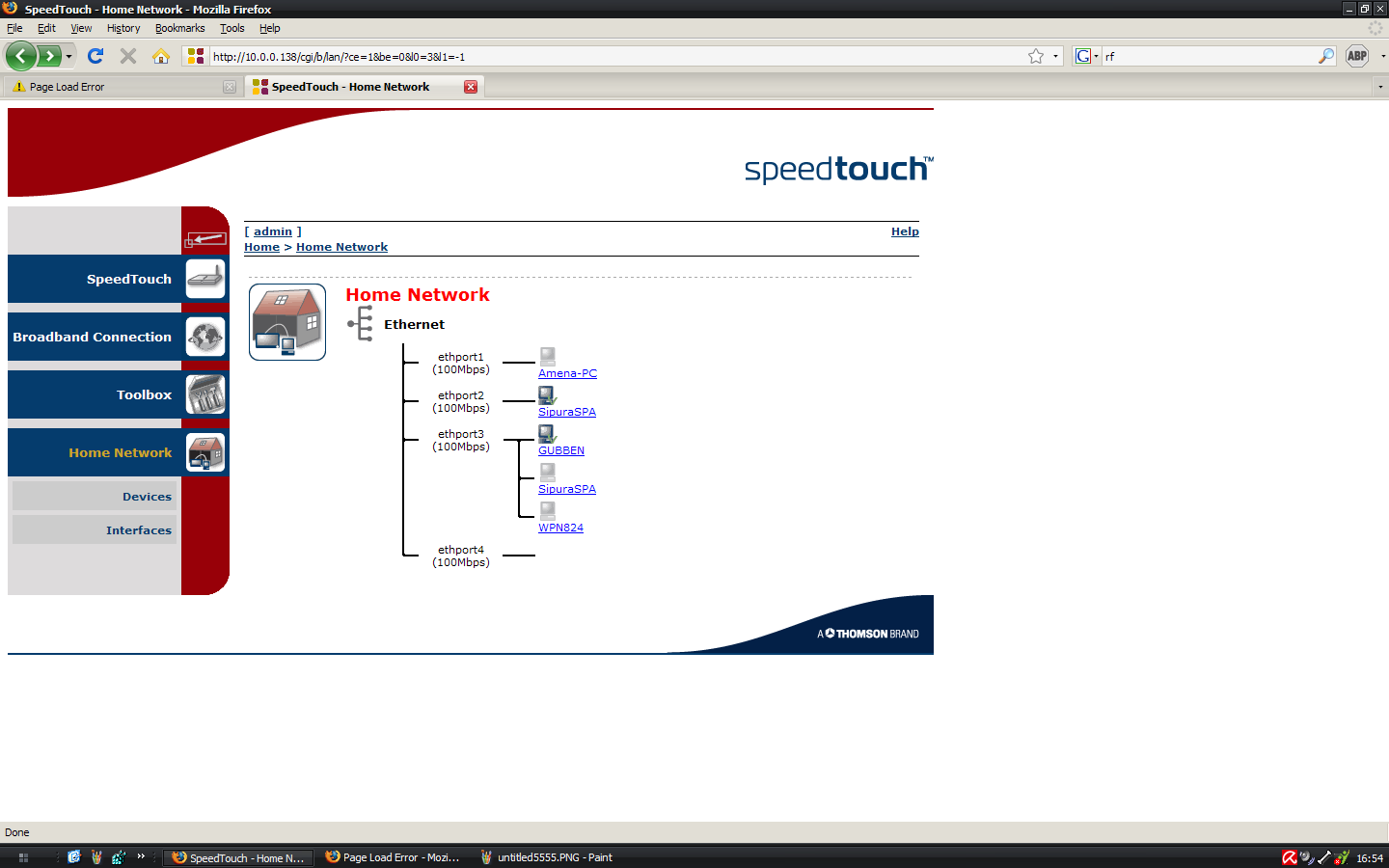Click the Home Network house sidebar icon
This screenshot has width=1389, height=868.
tap(205, 452)
